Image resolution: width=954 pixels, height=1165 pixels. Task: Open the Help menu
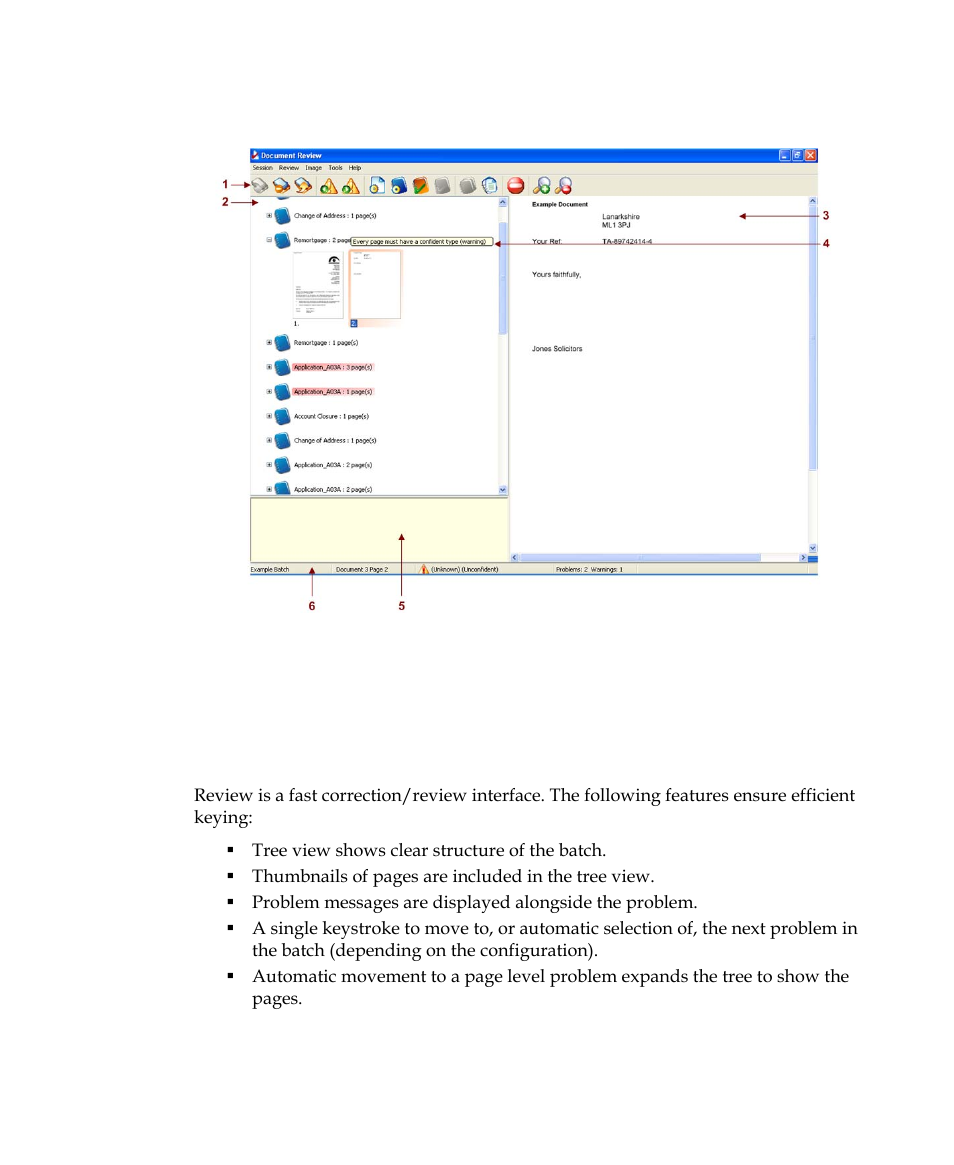click(355, 168)
